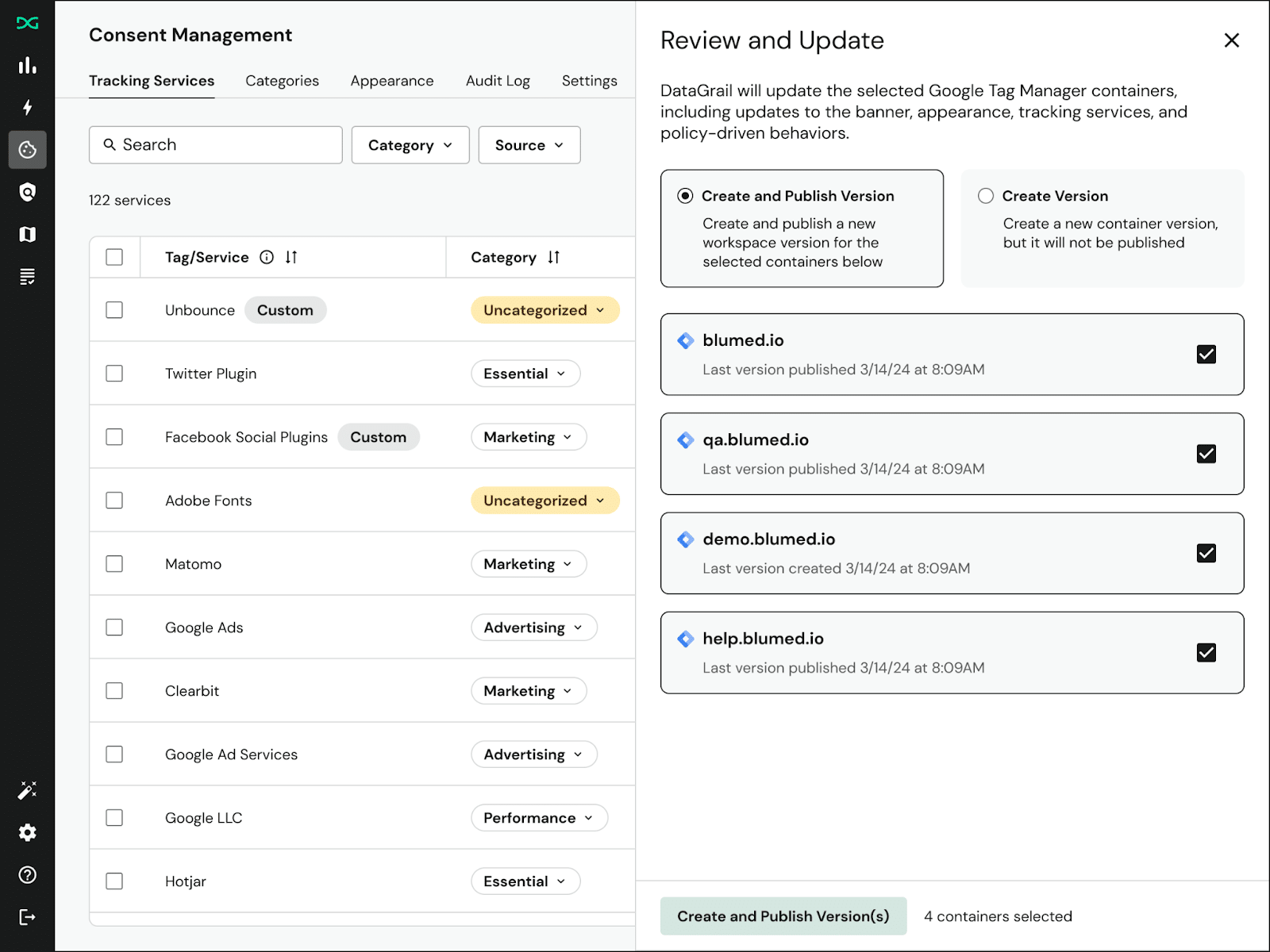Select the cookie consent sidebar icon

point(27,150)
